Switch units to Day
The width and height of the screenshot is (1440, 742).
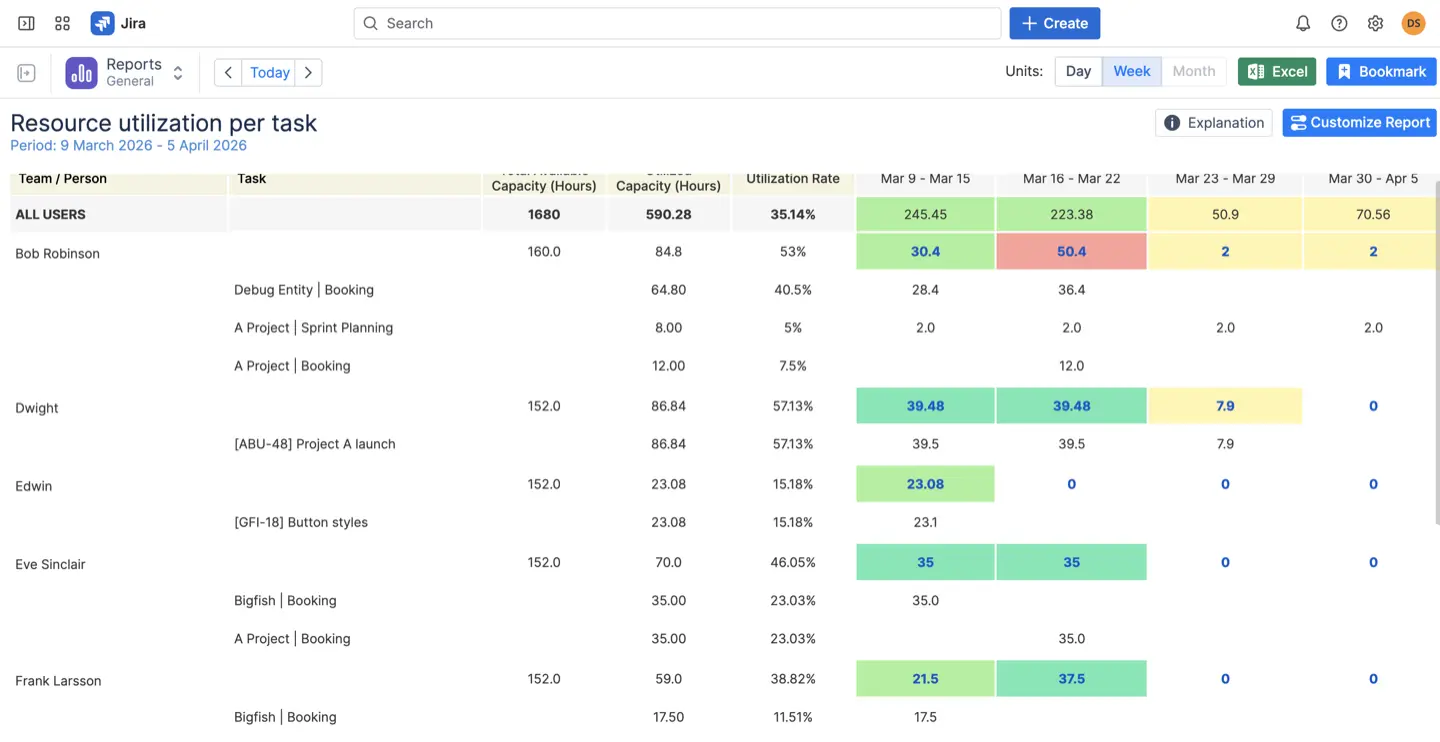tap(1077, 71)
